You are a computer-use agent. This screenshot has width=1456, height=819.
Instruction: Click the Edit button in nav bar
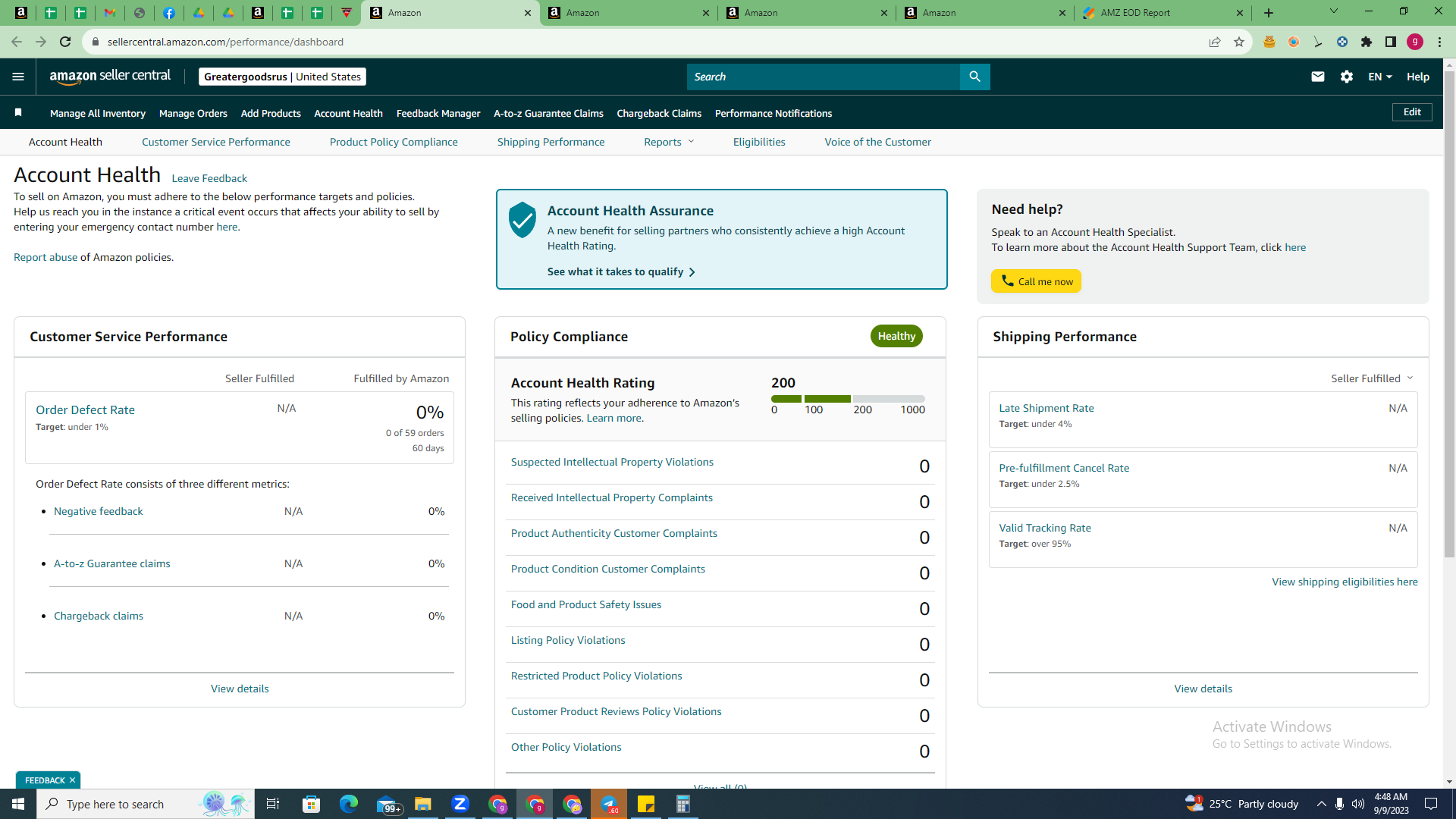1412,112
